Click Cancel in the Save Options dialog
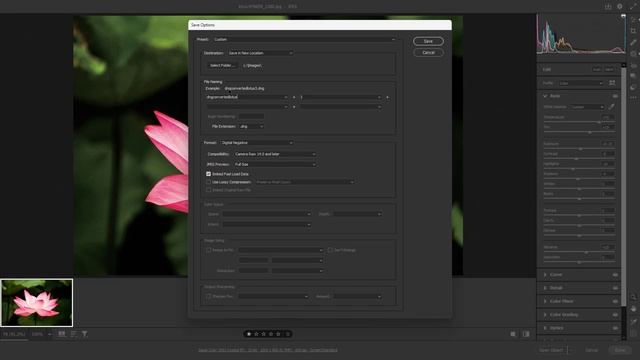640x360 pixels. [x=428, y=53]
